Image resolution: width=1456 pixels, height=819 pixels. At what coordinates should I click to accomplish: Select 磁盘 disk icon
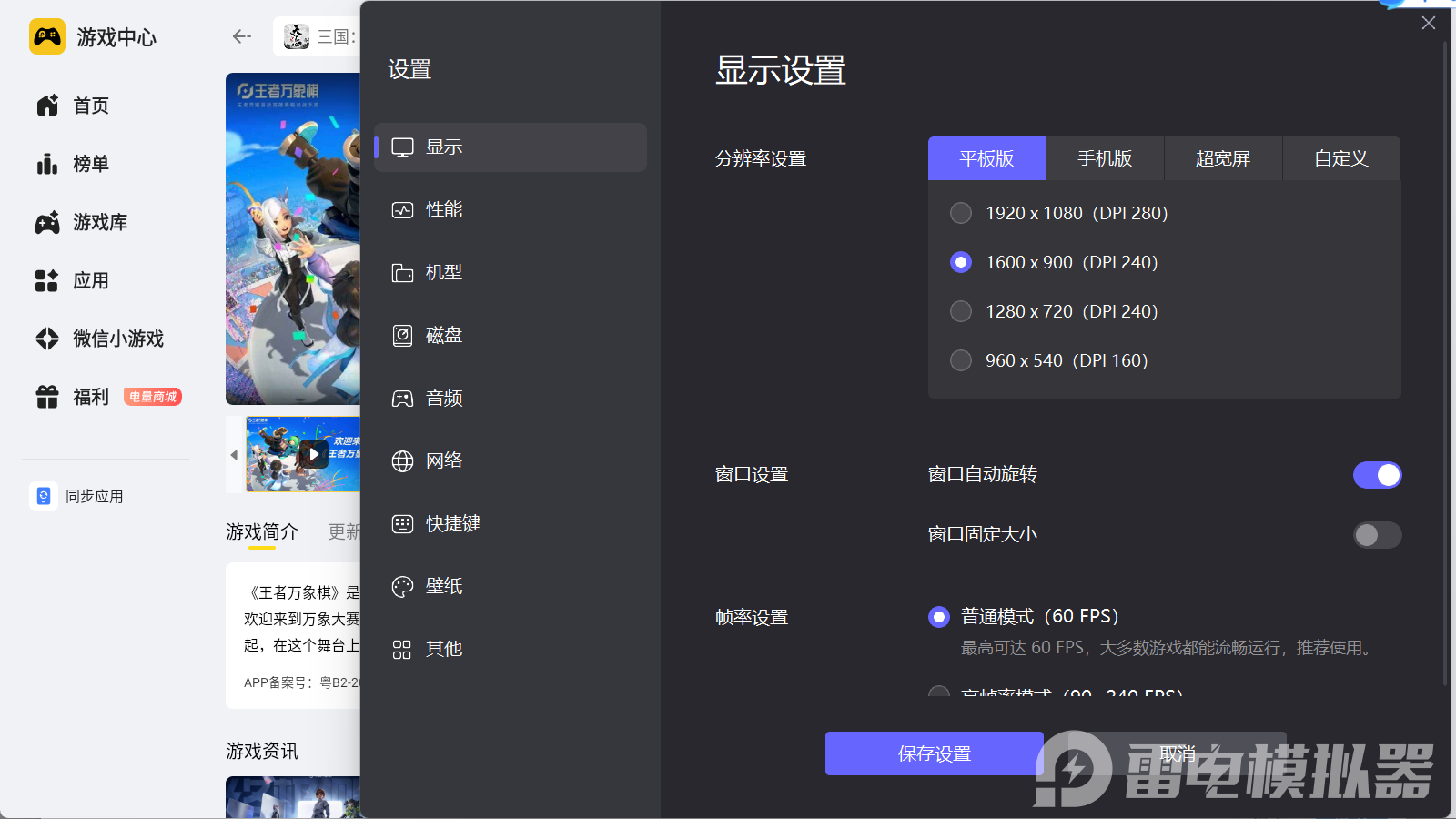point(402,336)
